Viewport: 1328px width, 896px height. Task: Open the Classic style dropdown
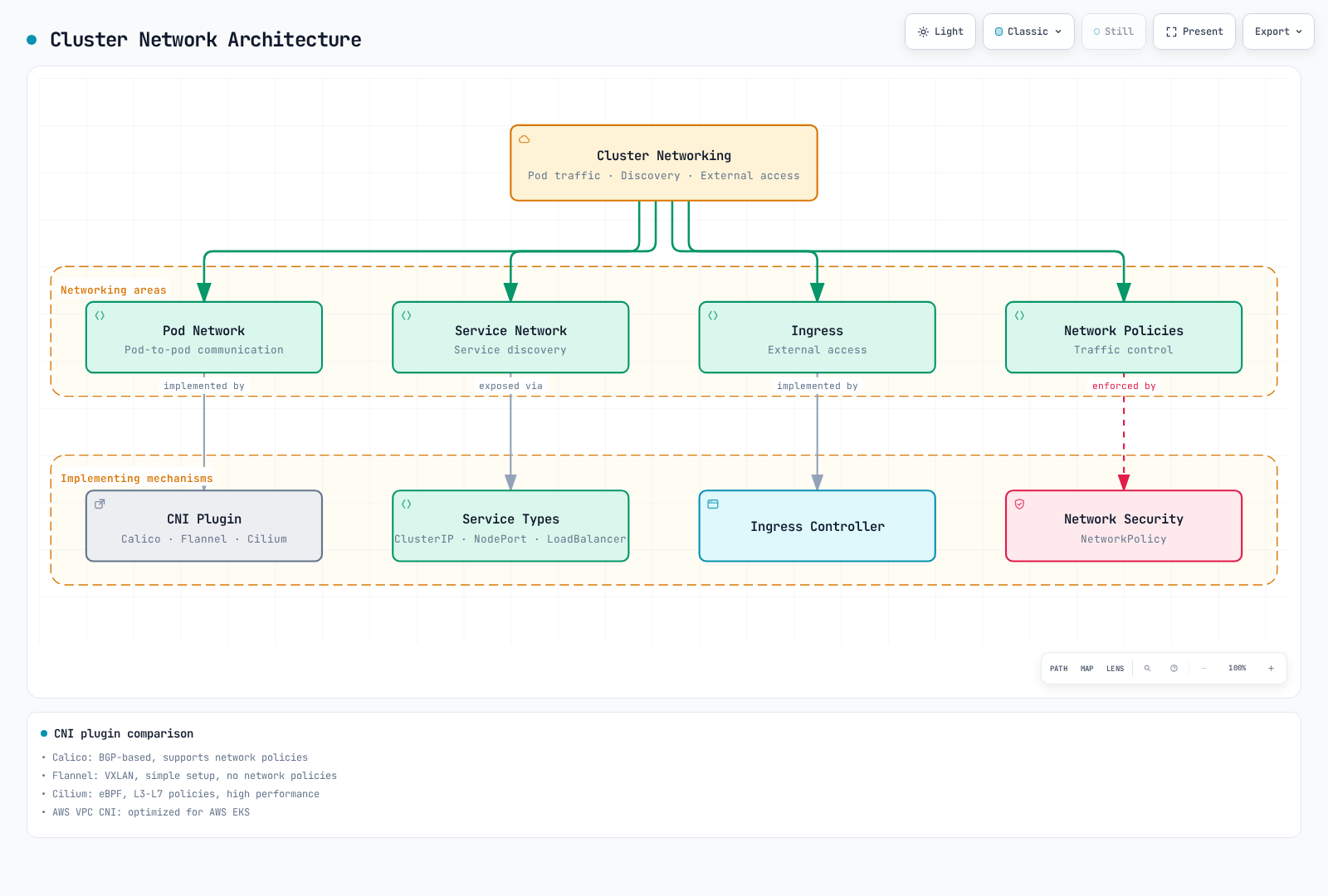point(1029,32)
